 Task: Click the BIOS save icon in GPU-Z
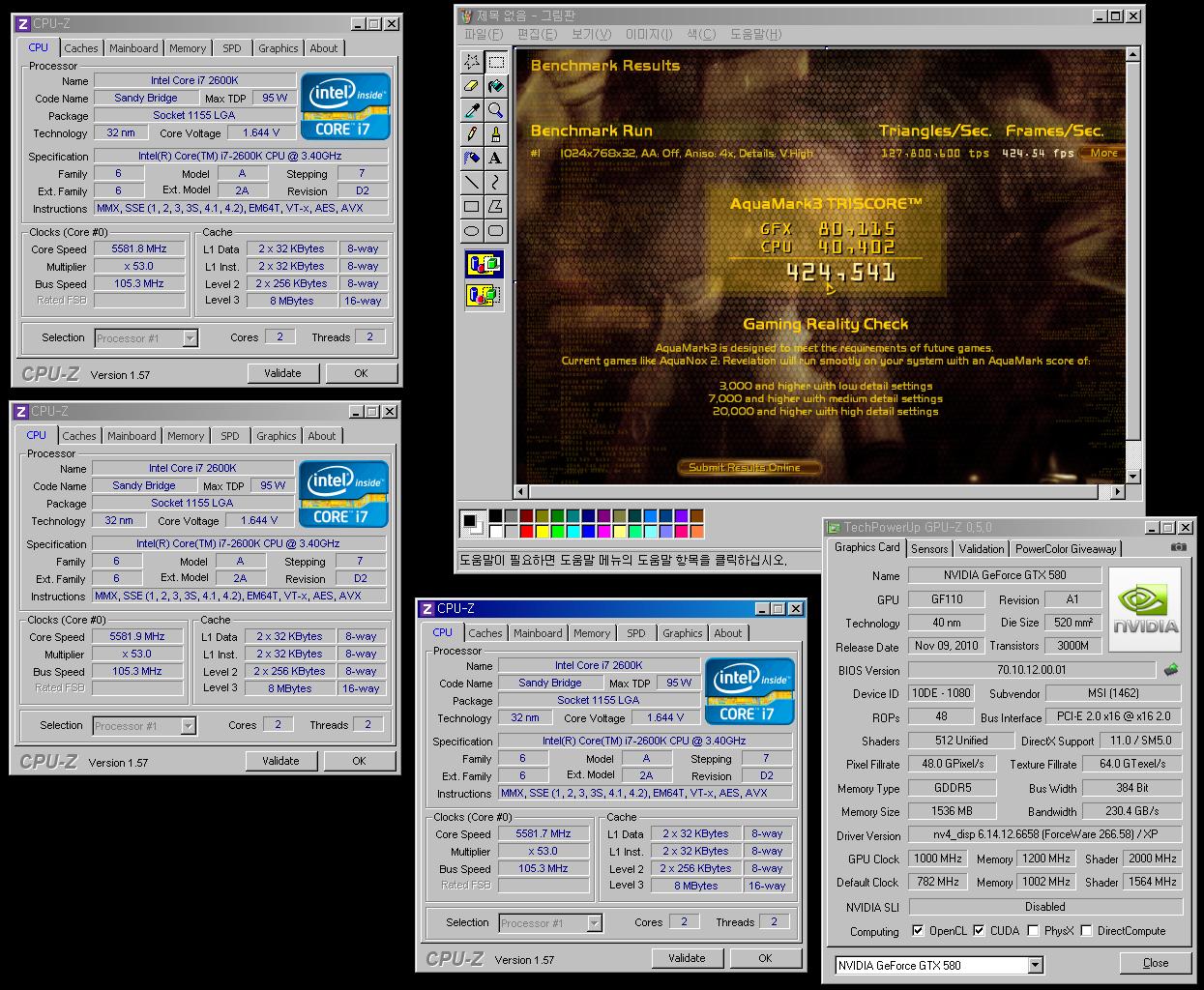(x=1171, y=669)
